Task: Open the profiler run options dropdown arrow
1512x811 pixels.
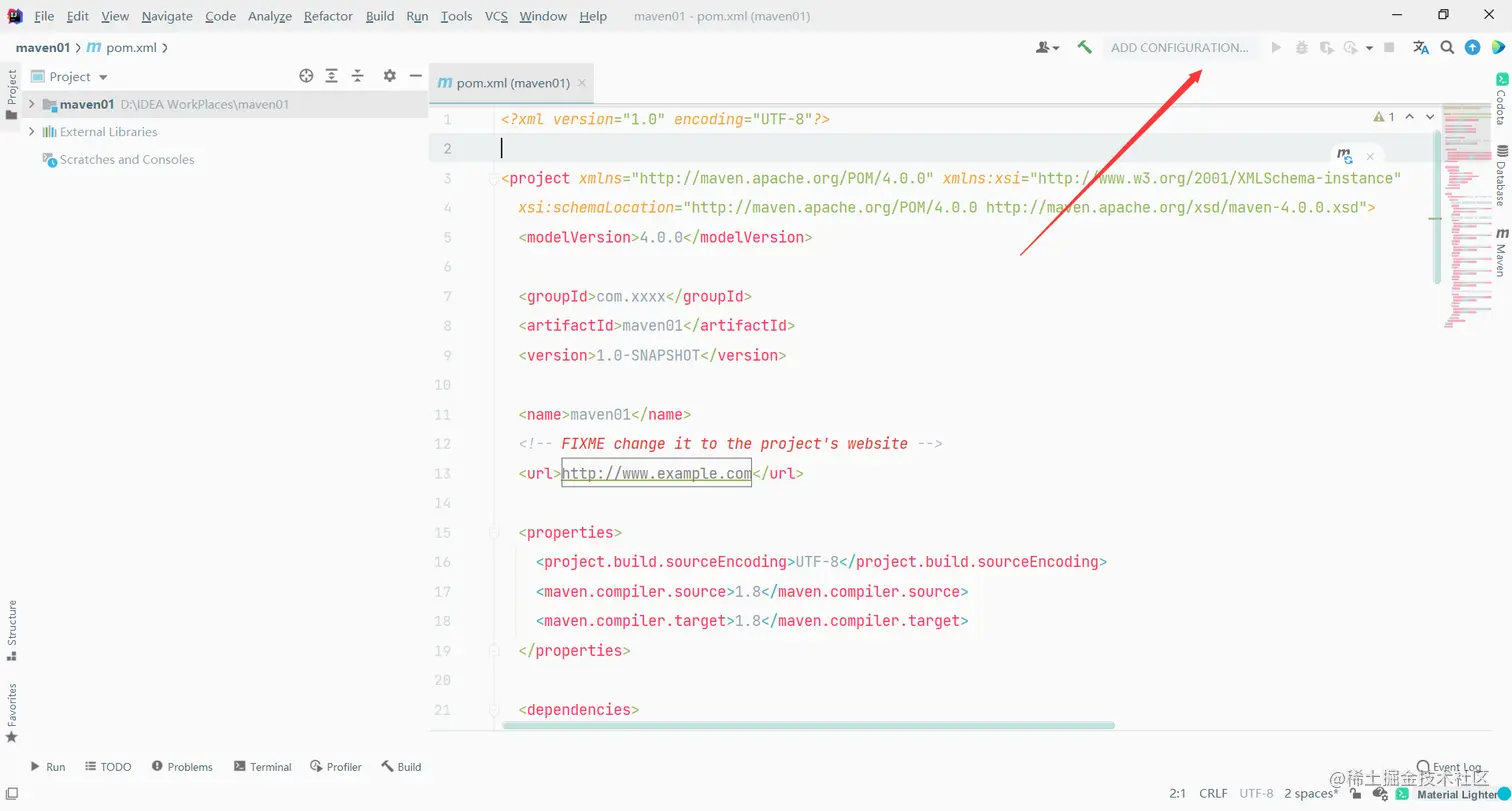Action: [x=1369, y=47]
